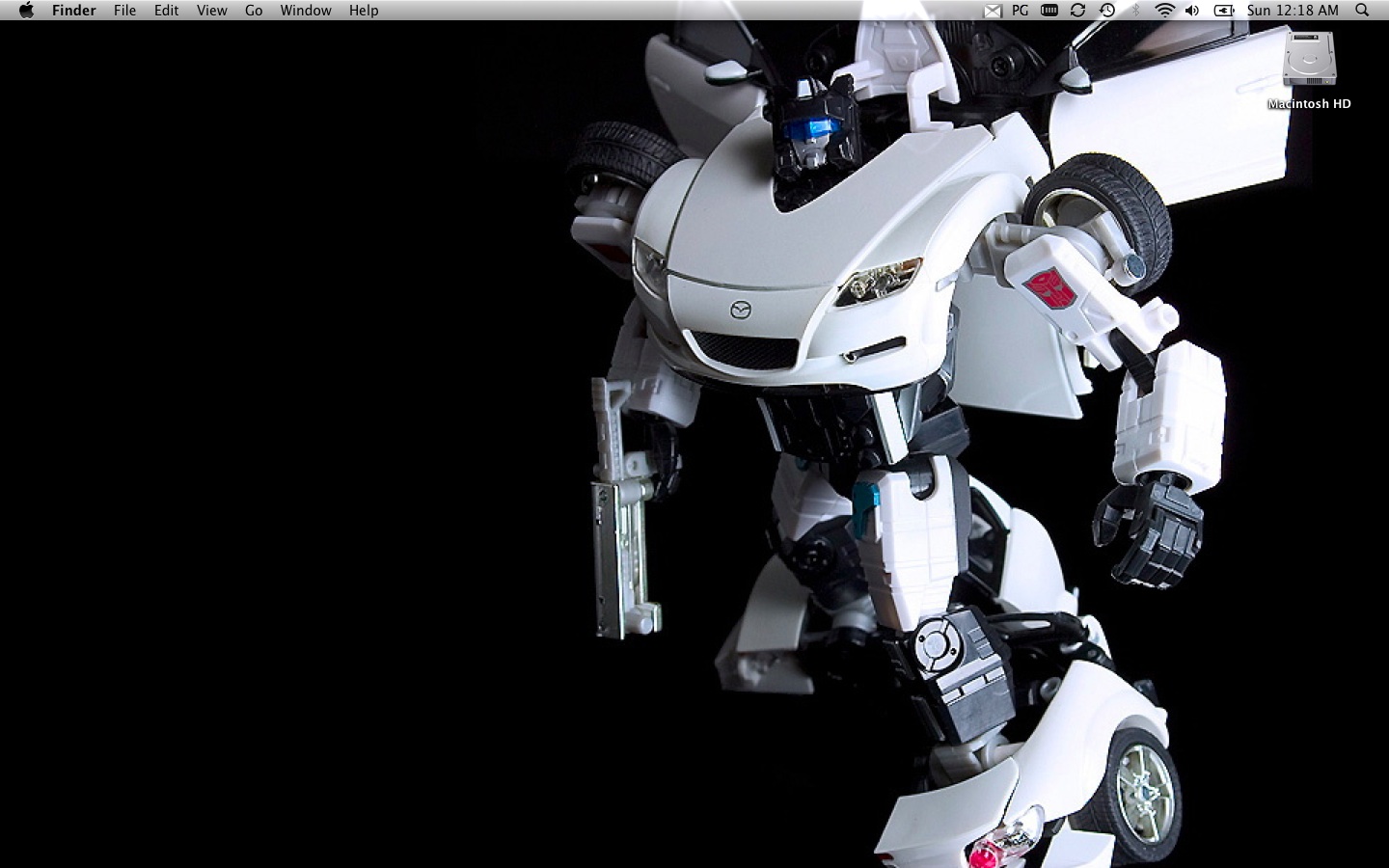The image size is (1389, 868).
Task: Open the volume control menu
Action: tap(1192, 11)
